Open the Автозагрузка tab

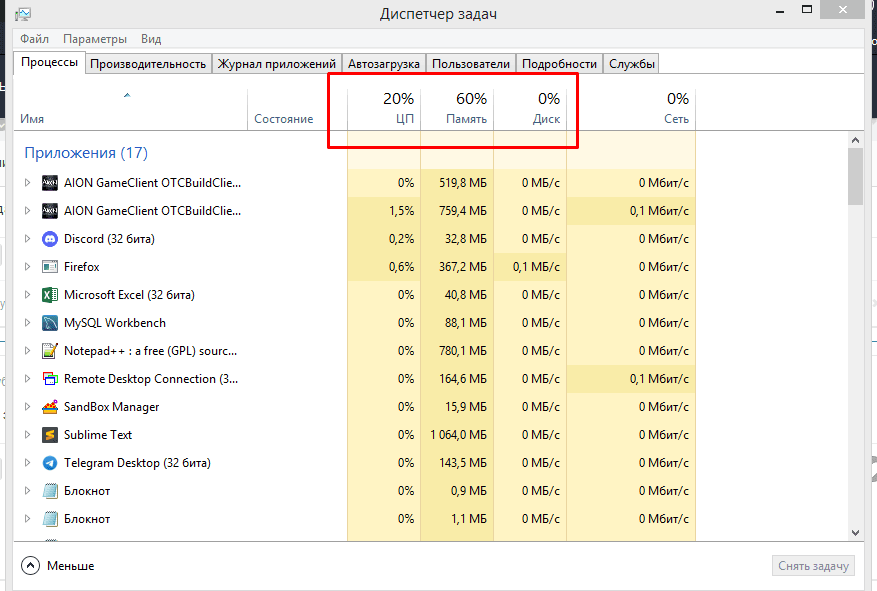point(383,64)
